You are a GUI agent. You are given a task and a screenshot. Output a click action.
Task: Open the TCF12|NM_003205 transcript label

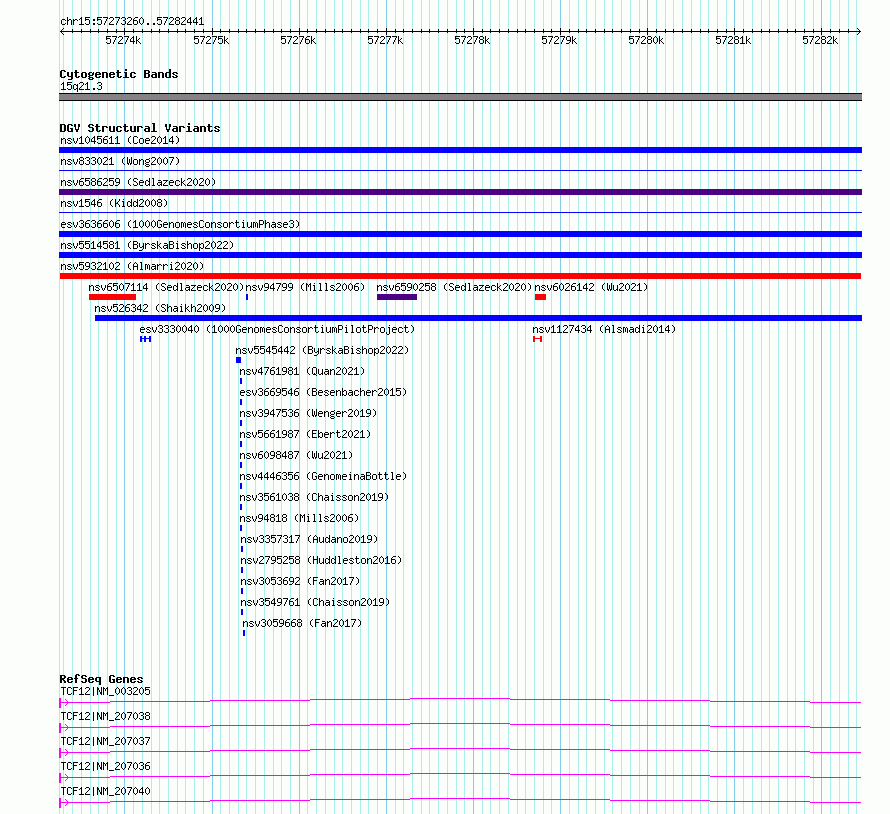click(x=105, y=691)
